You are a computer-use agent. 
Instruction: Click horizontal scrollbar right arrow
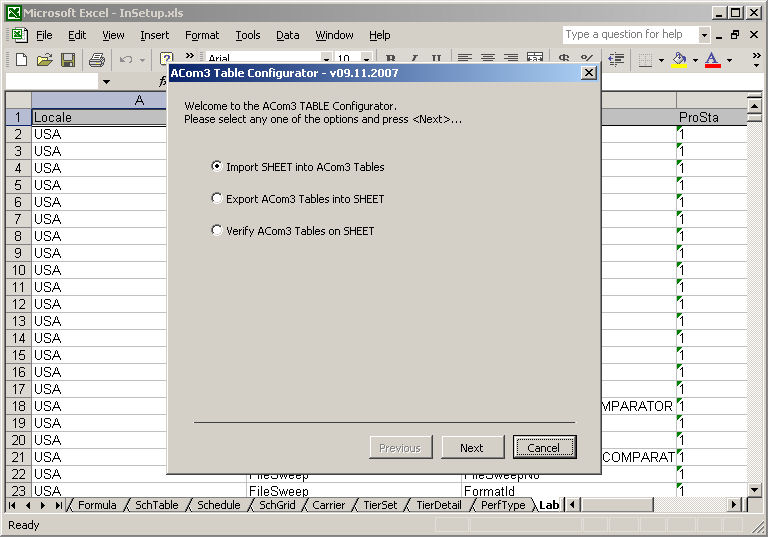point(734,505)
